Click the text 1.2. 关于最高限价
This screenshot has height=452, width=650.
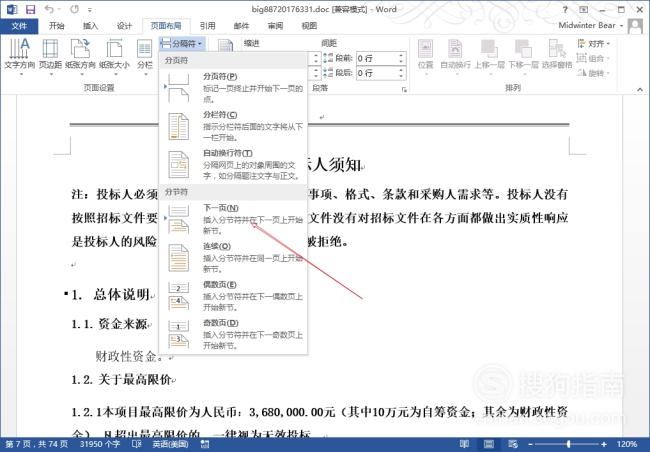click(x=121, y=379)
